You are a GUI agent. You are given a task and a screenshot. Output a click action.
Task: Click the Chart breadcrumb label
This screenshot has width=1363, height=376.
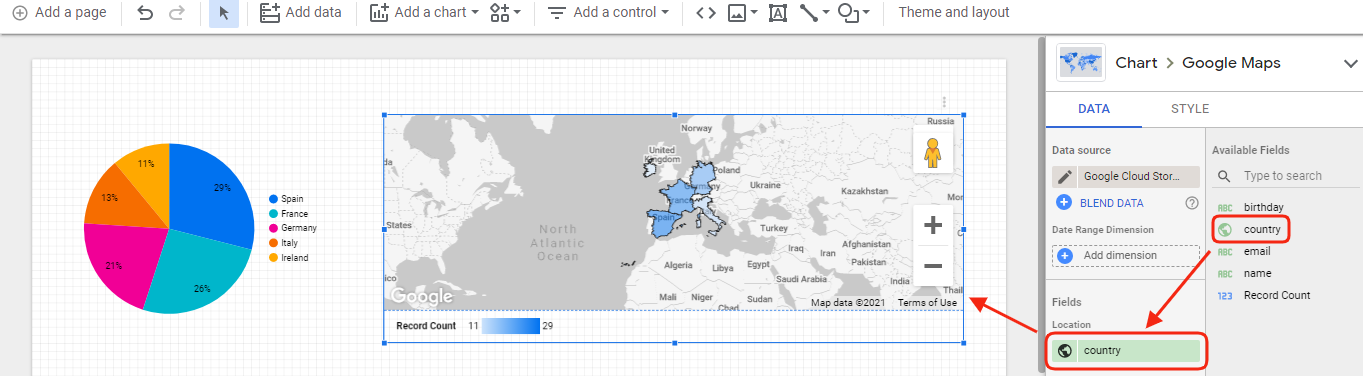click(x=1136, y=63)
